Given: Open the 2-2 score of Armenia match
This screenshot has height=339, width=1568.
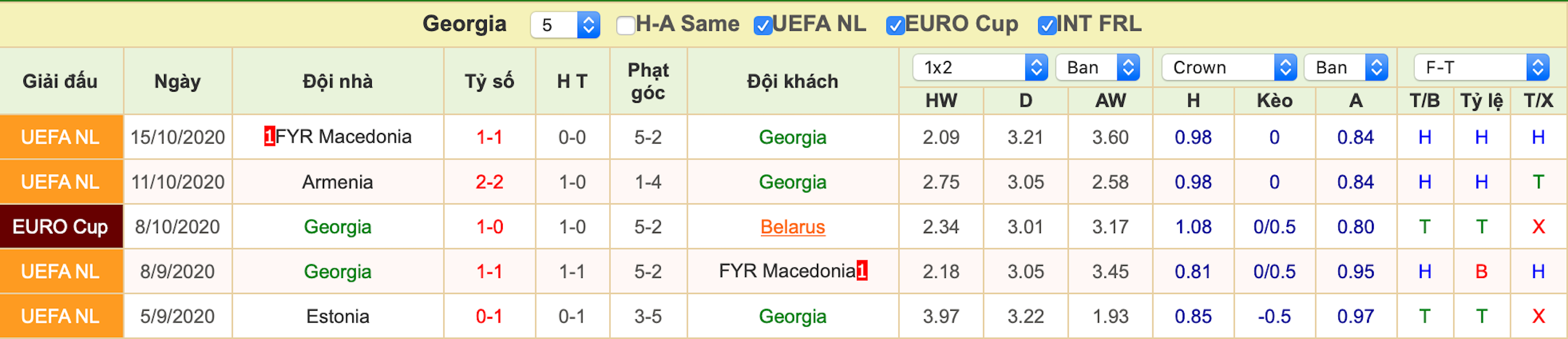Looking at the screenshot, I should 489,182.
